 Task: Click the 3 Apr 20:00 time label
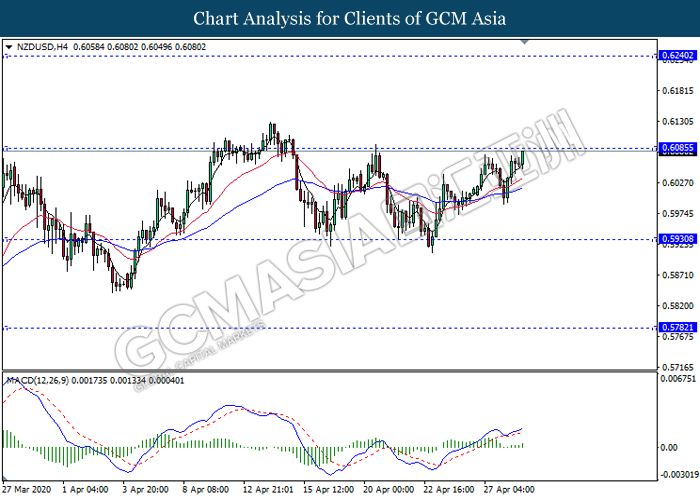(146, 490)
